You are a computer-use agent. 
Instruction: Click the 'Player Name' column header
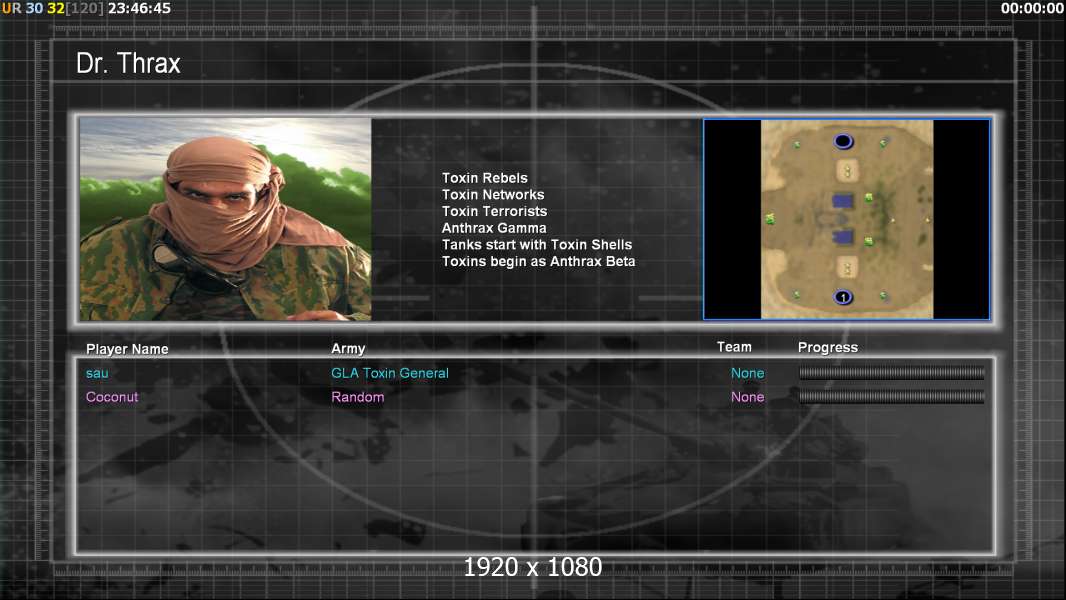[127, 349]
